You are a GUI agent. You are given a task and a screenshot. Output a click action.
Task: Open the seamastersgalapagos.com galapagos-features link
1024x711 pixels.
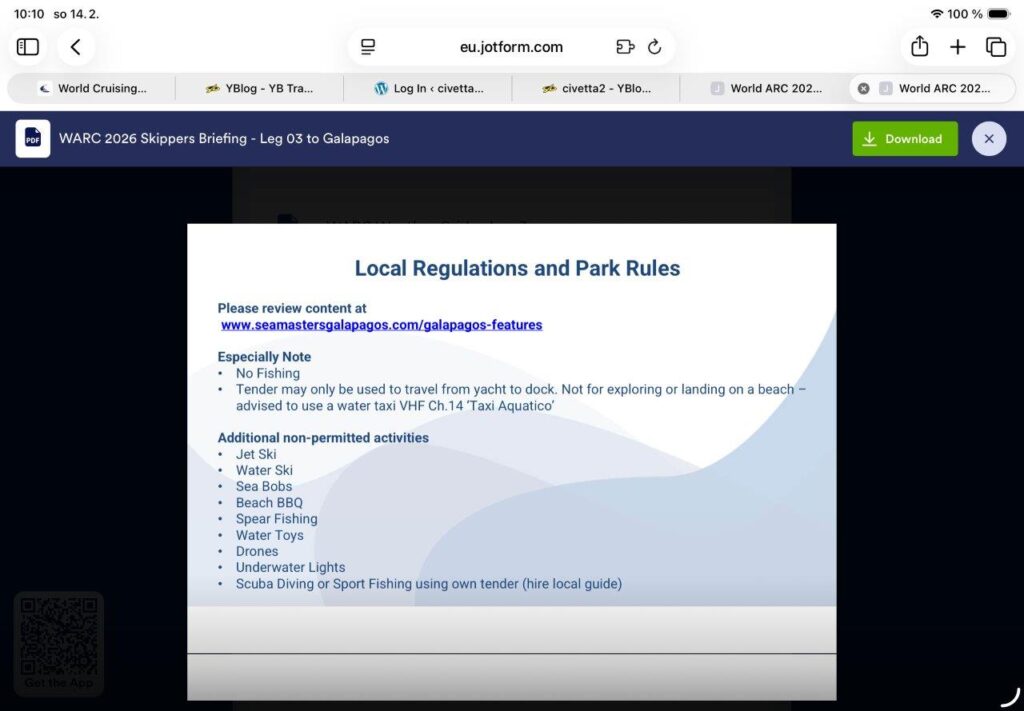(381, 325)
